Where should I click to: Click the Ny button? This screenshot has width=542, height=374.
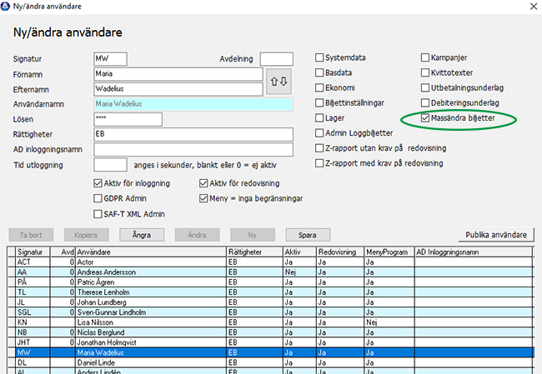252,235
